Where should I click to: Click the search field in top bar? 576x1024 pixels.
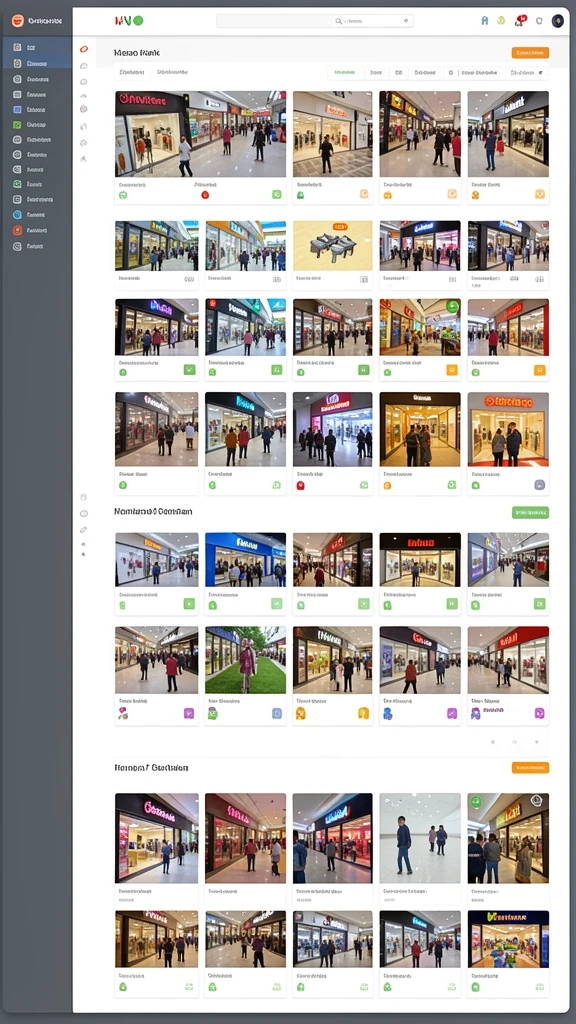pos(315,21)
